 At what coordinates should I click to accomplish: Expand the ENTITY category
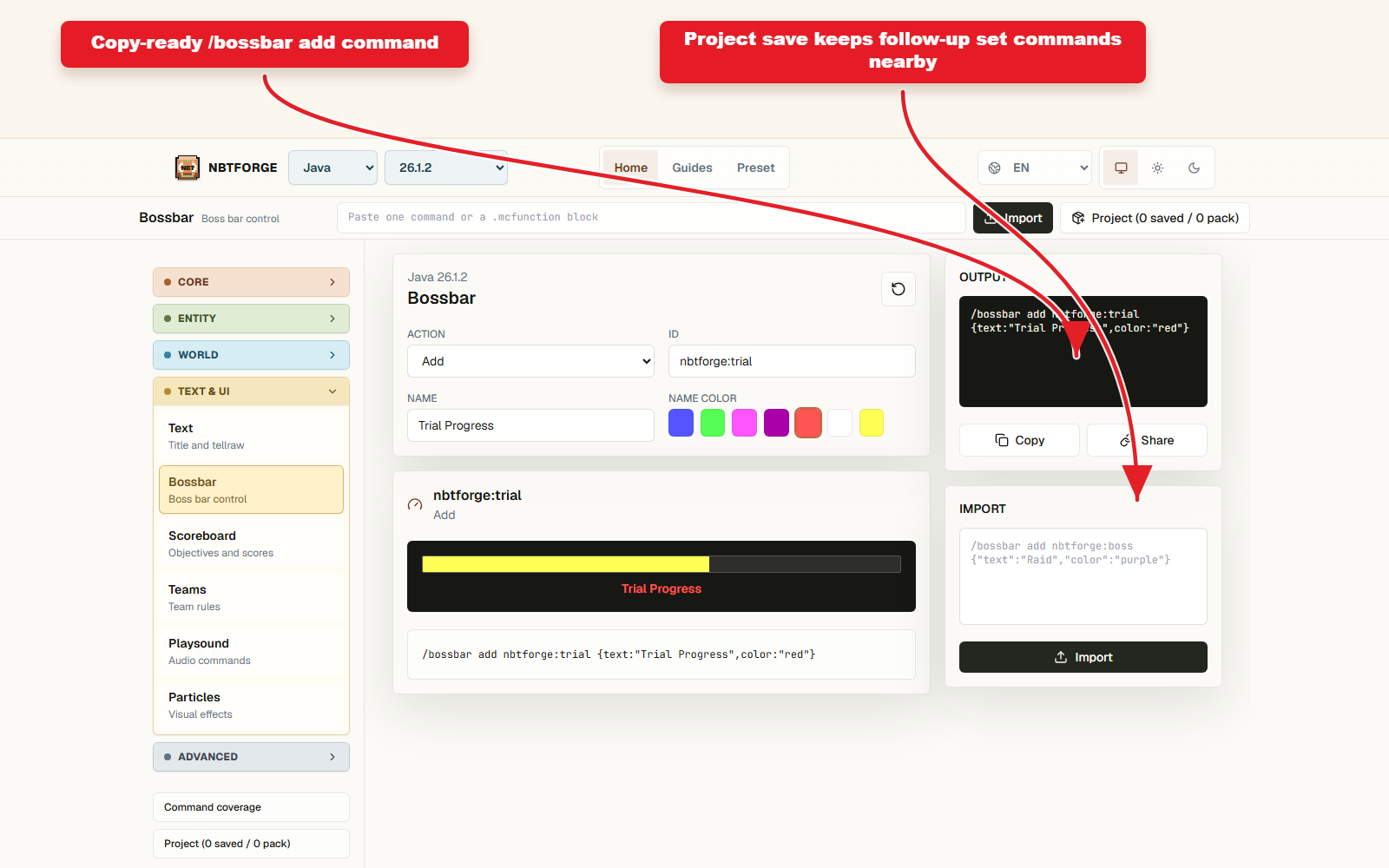pyautogui.click(x=251, y=319)
